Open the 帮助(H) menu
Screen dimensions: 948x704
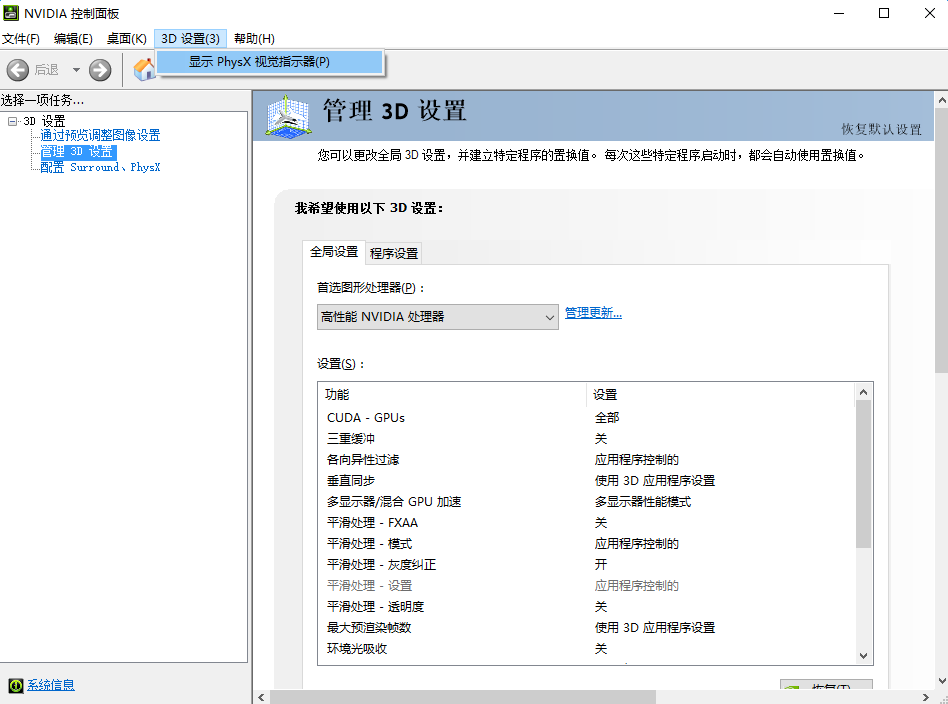[255, 39]
